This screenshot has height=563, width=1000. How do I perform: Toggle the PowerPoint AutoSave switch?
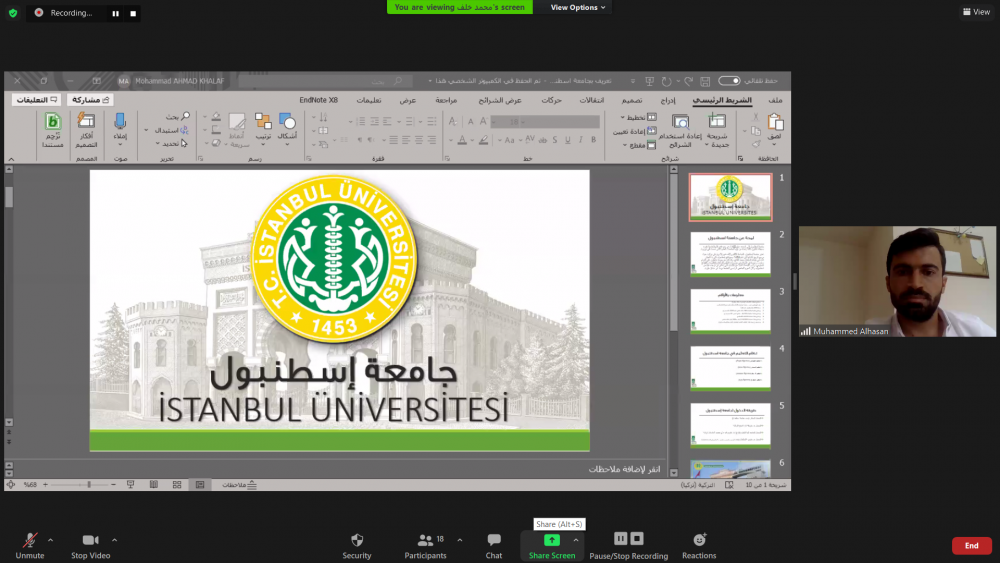[x=729, y=80]
